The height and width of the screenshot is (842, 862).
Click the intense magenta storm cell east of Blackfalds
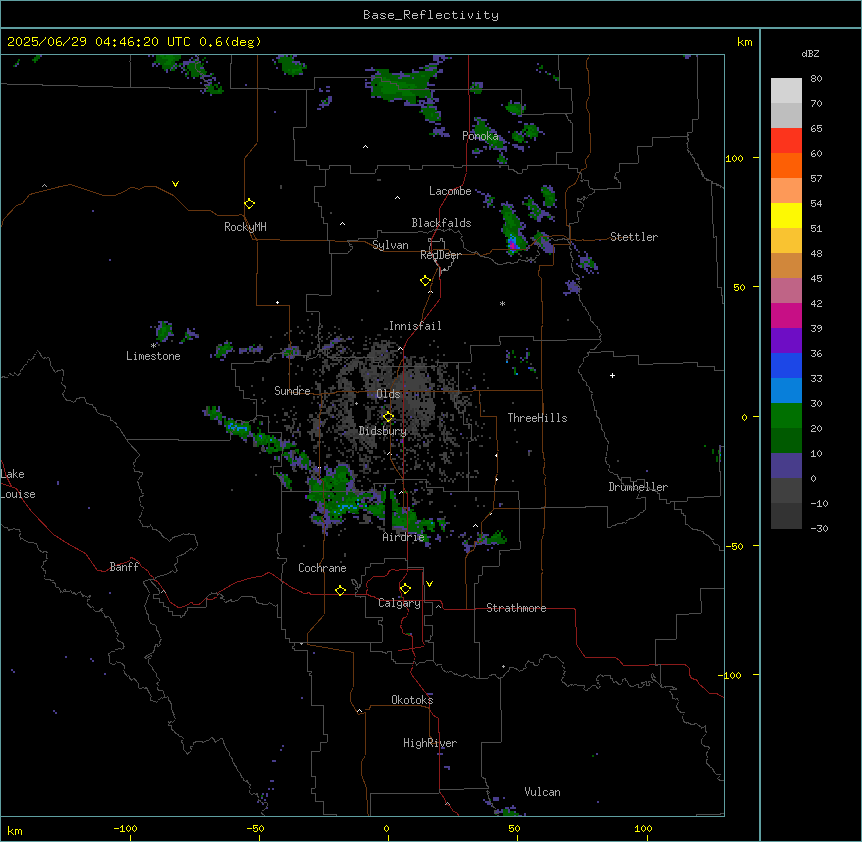click(x=513, y=244)
